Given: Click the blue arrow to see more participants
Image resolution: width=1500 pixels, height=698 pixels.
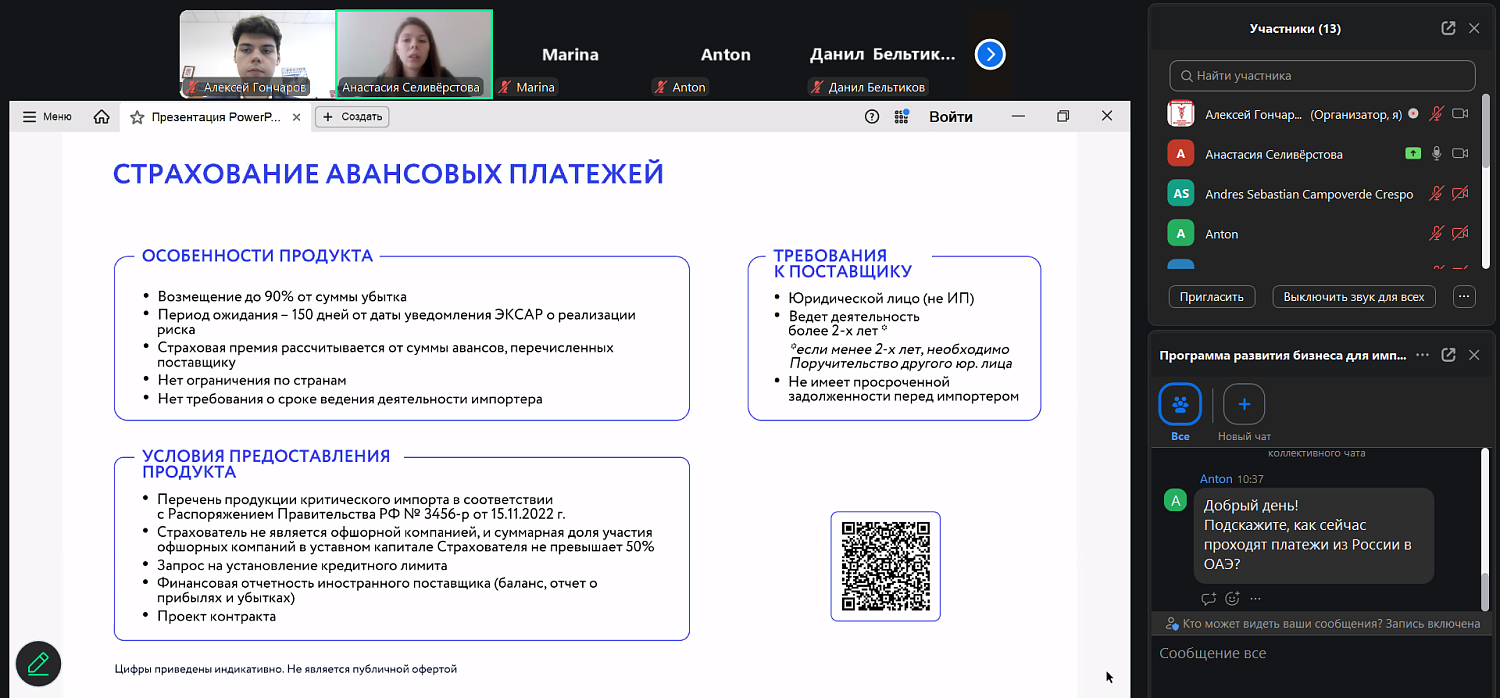Looking at the screenshot, I should [x=989, y=54].
